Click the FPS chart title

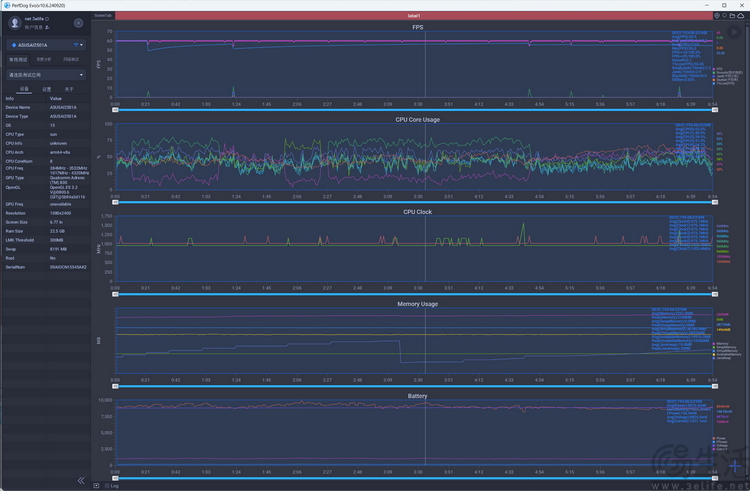[418, 27]
